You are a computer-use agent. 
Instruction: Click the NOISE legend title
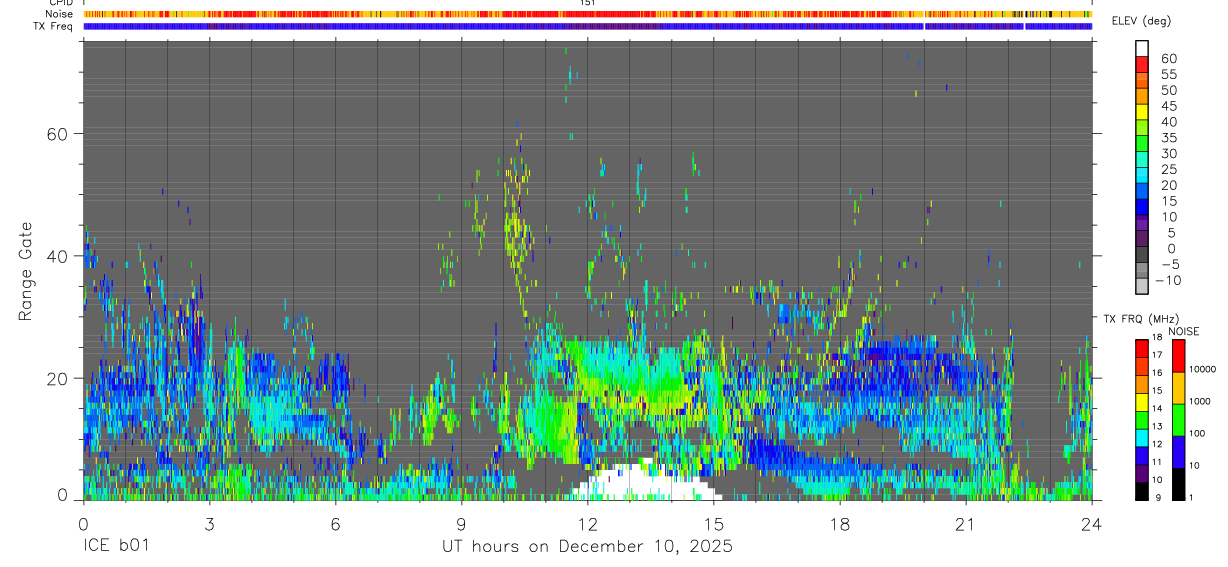click(1183, 331)
